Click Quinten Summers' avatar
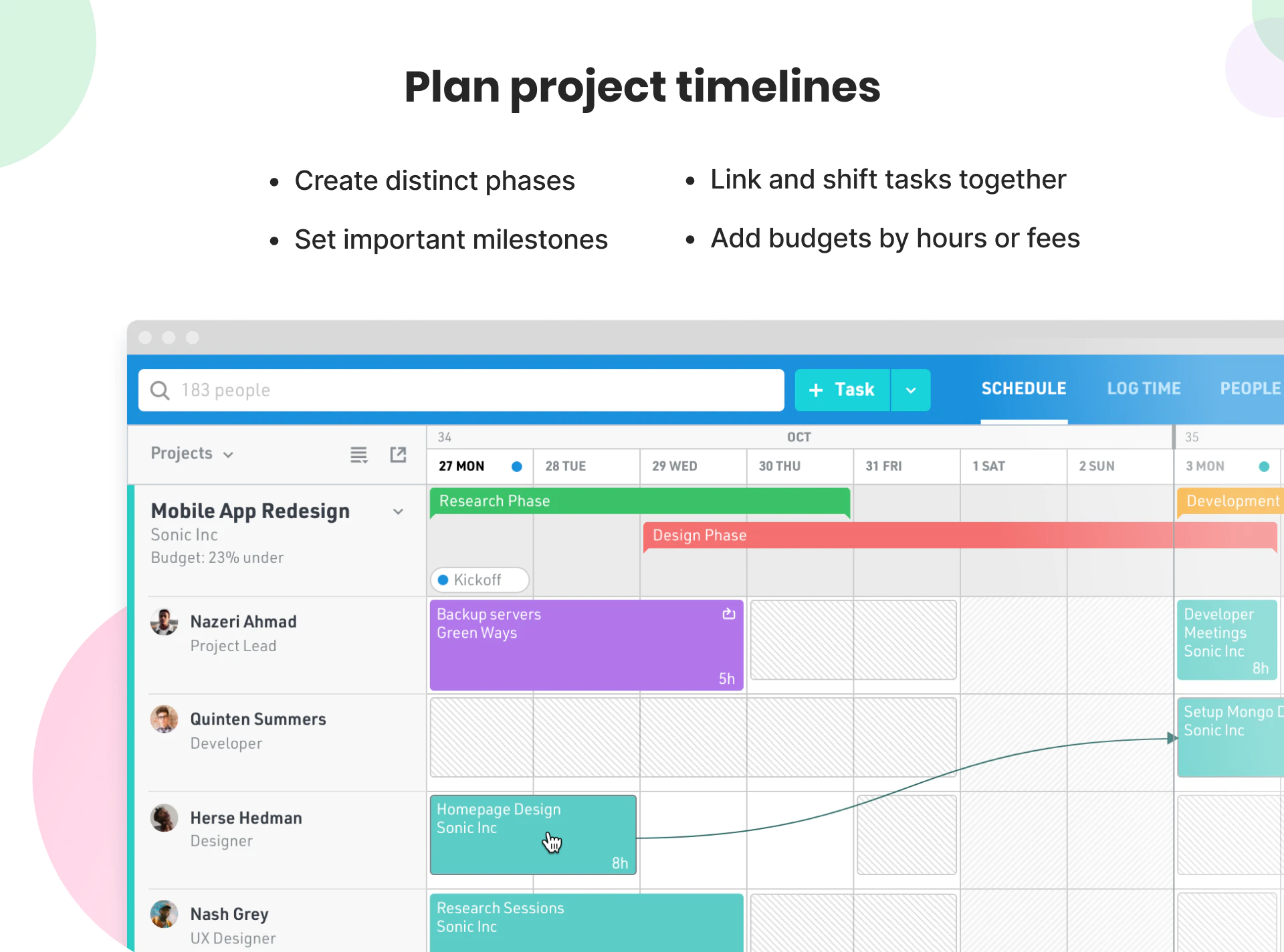Image resolution: width=1284 pixels, height=952 pixels. [164, 719]
